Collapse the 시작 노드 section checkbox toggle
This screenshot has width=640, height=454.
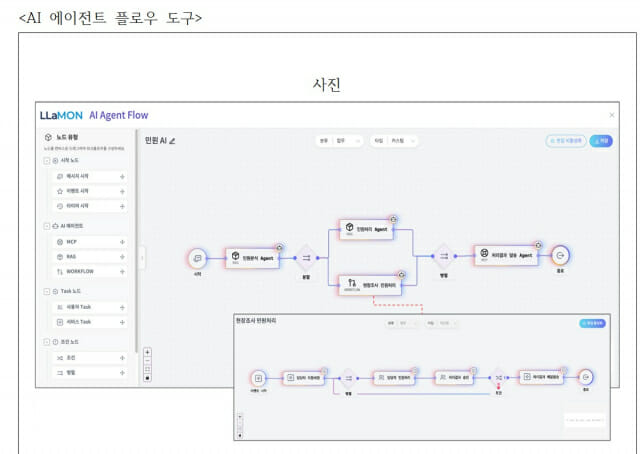click(47, 160)
